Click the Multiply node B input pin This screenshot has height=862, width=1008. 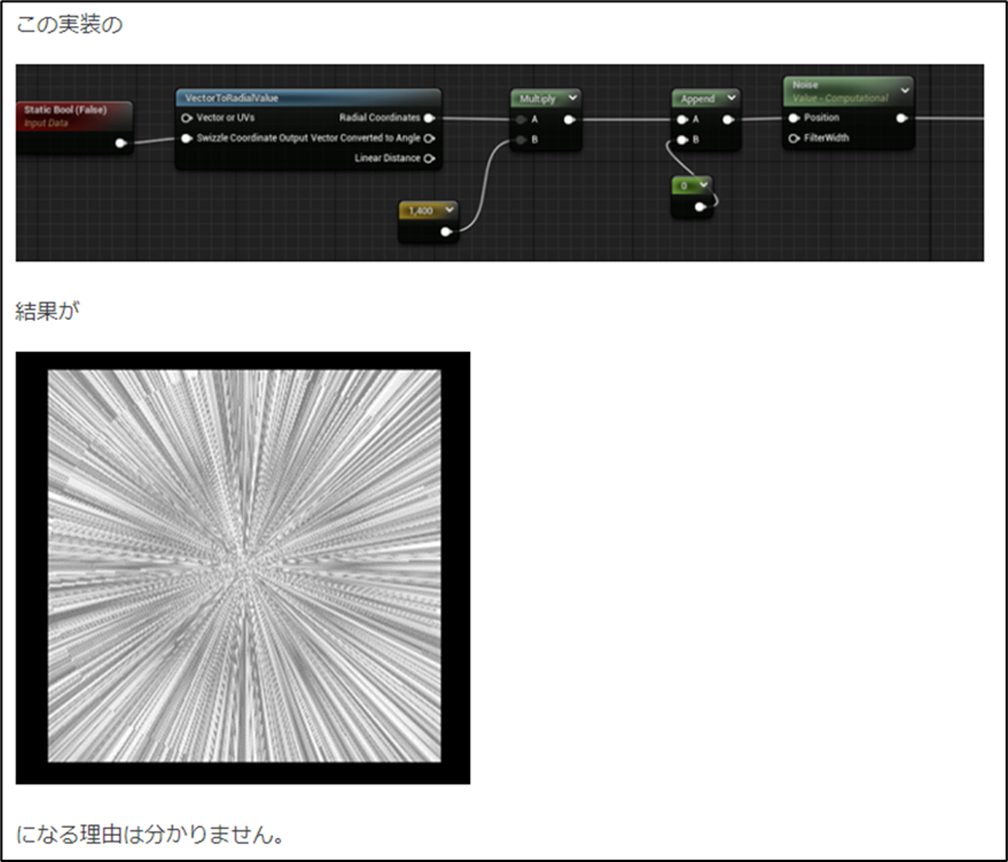tap(521, 139)
